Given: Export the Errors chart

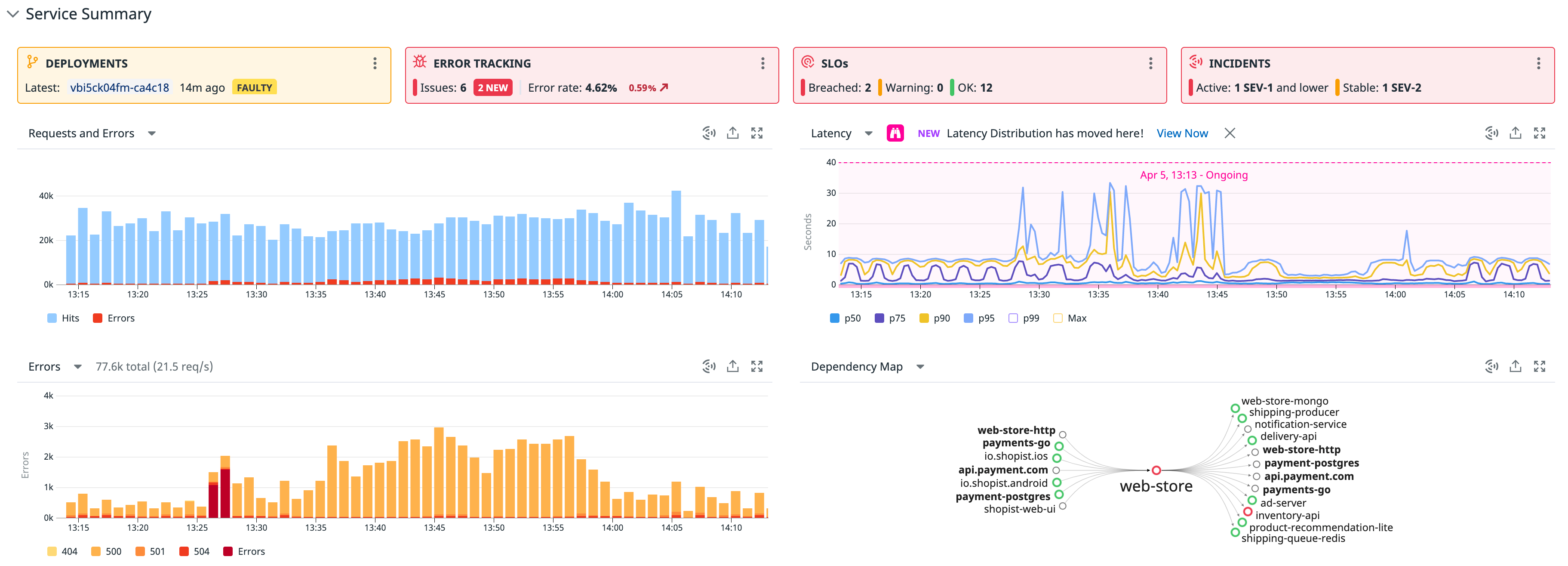Looking at the screenshot, I should point(732,366).
